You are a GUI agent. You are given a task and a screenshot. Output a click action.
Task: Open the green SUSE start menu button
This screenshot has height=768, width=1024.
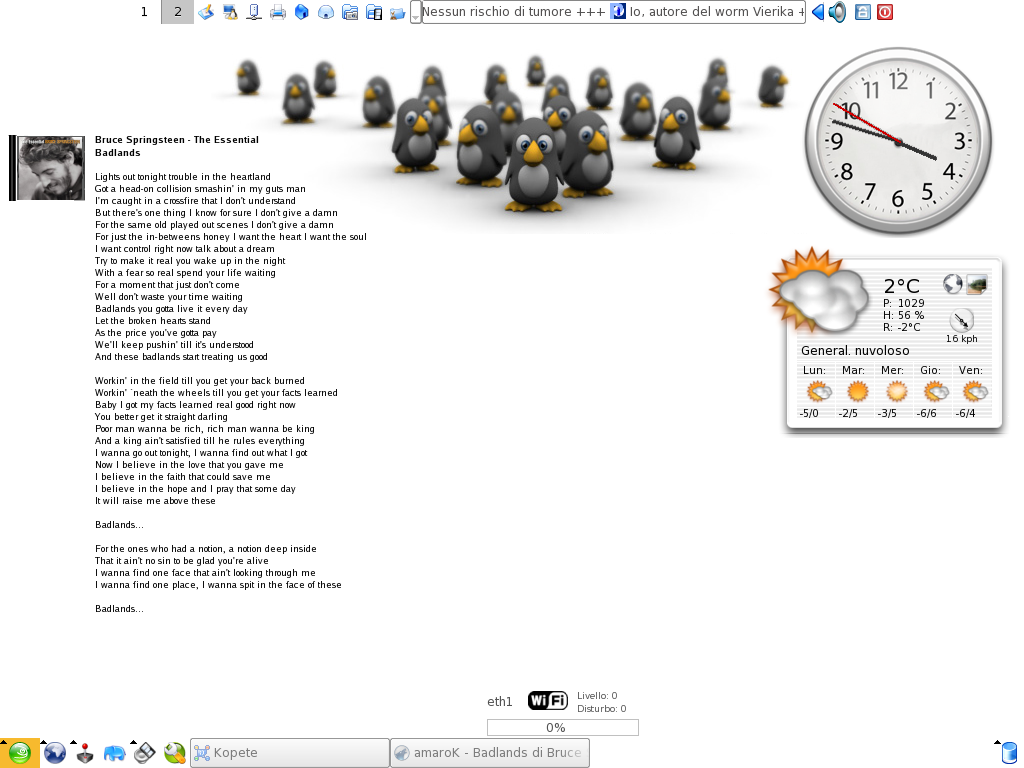click(20, 753)
